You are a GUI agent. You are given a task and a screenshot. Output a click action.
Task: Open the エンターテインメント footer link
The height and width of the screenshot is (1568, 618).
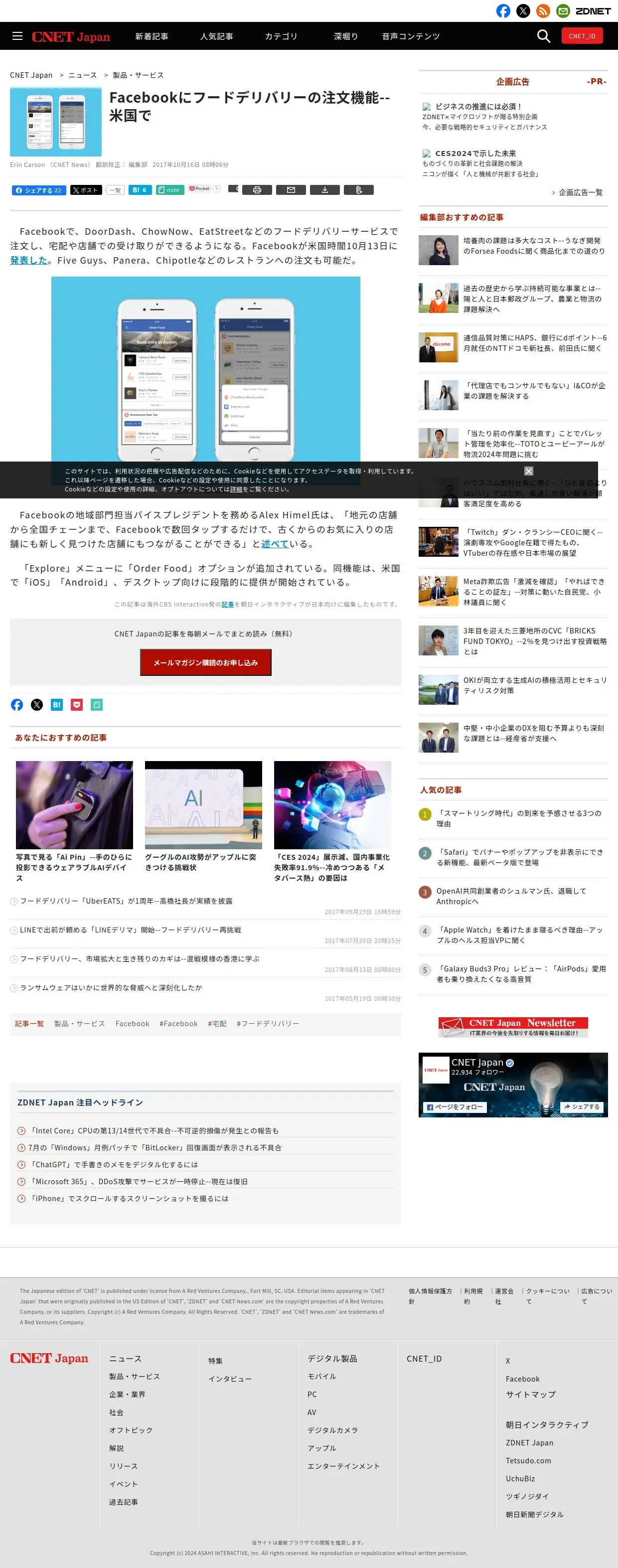tap(343, 1466)
